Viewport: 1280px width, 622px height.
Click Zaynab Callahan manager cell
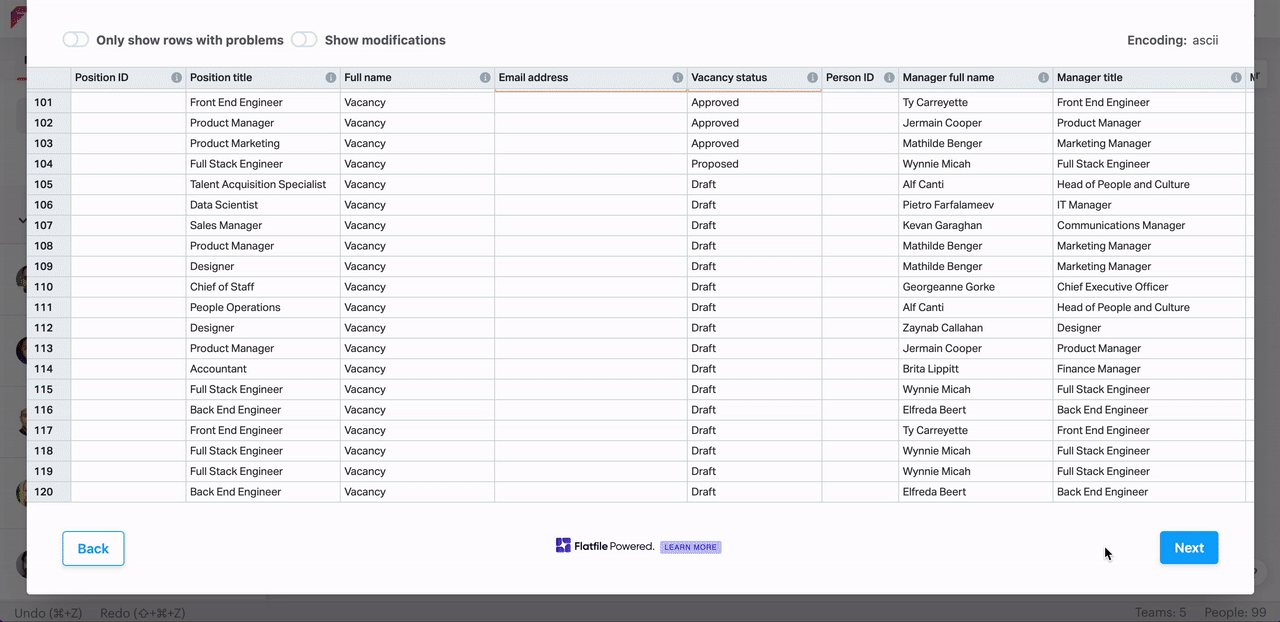coord(976,328)
